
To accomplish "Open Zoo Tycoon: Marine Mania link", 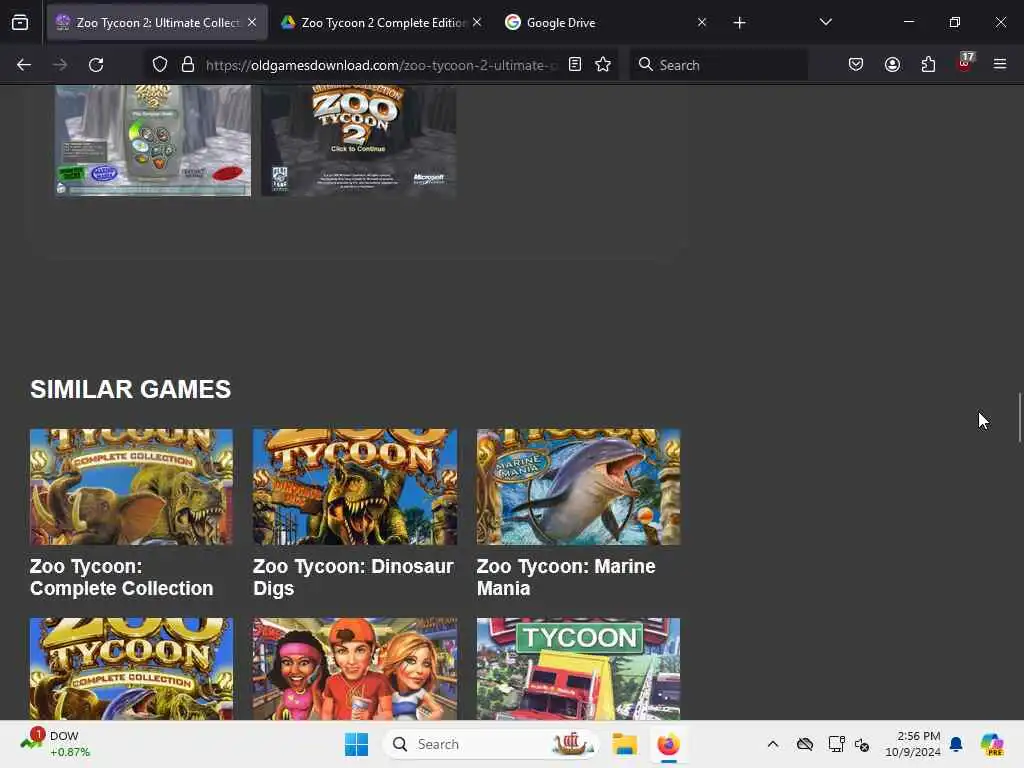I will pos(566,577).
